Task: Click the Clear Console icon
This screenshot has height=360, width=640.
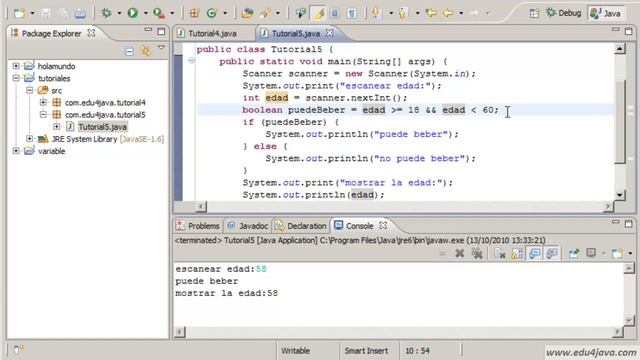Action: [500, 253]
